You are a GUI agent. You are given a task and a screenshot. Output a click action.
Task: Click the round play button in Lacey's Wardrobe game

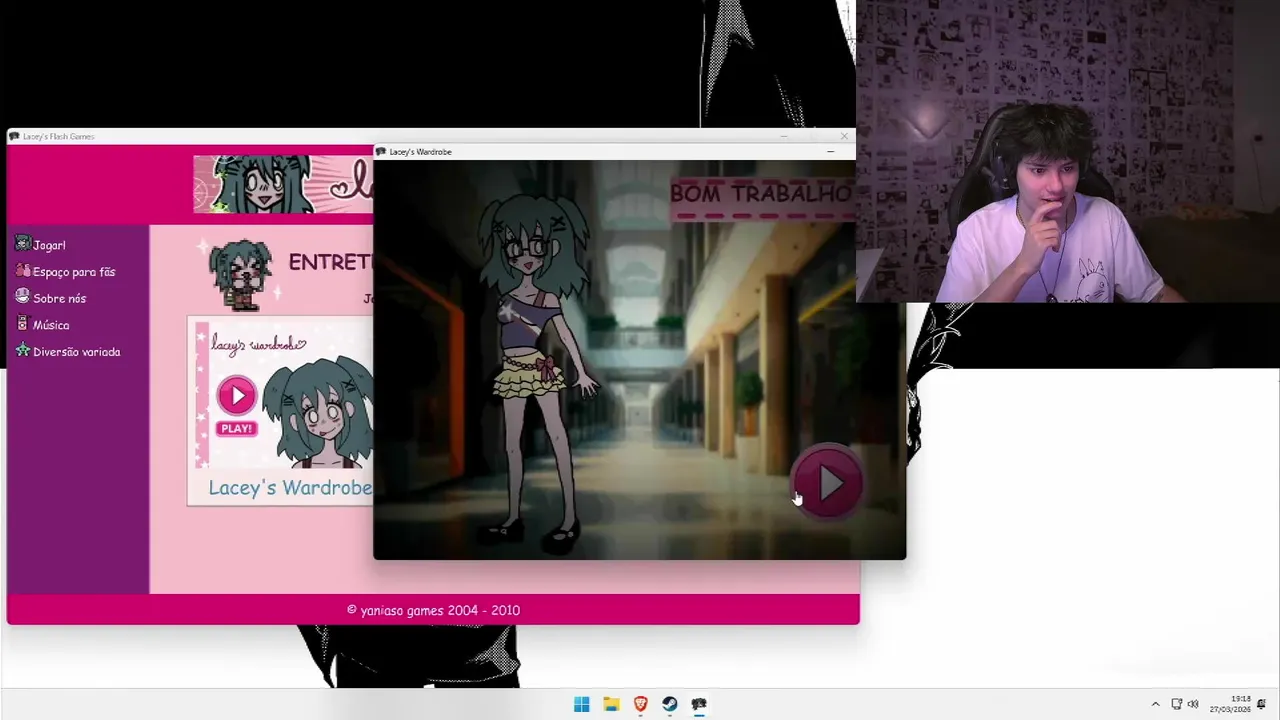pos(827,483)
